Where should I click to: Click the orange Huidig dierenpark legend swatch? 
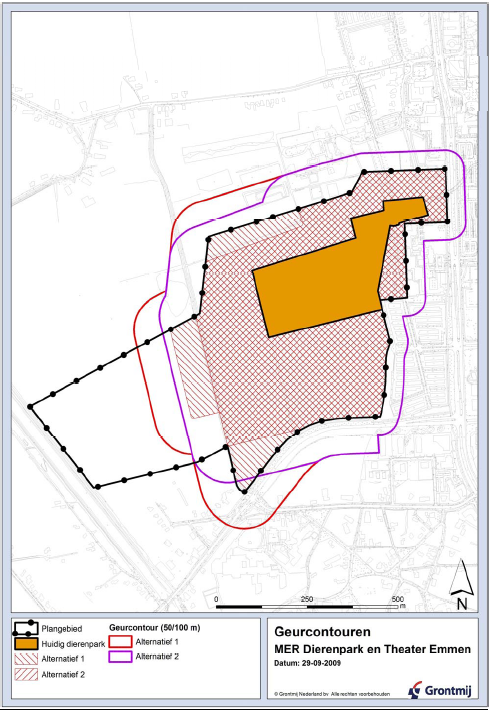point(26,643)
